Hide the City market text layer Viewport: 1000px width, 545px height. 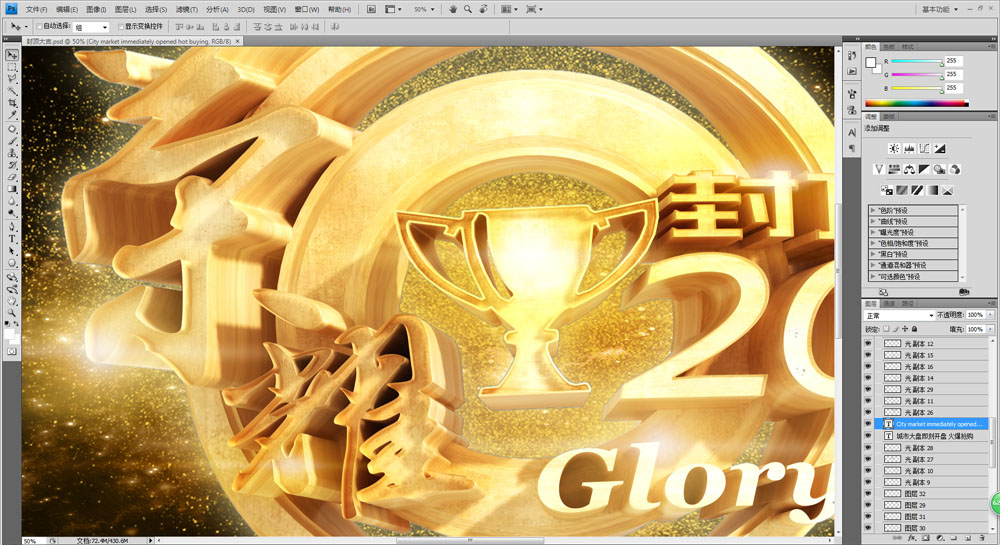(x=868, y=424)
